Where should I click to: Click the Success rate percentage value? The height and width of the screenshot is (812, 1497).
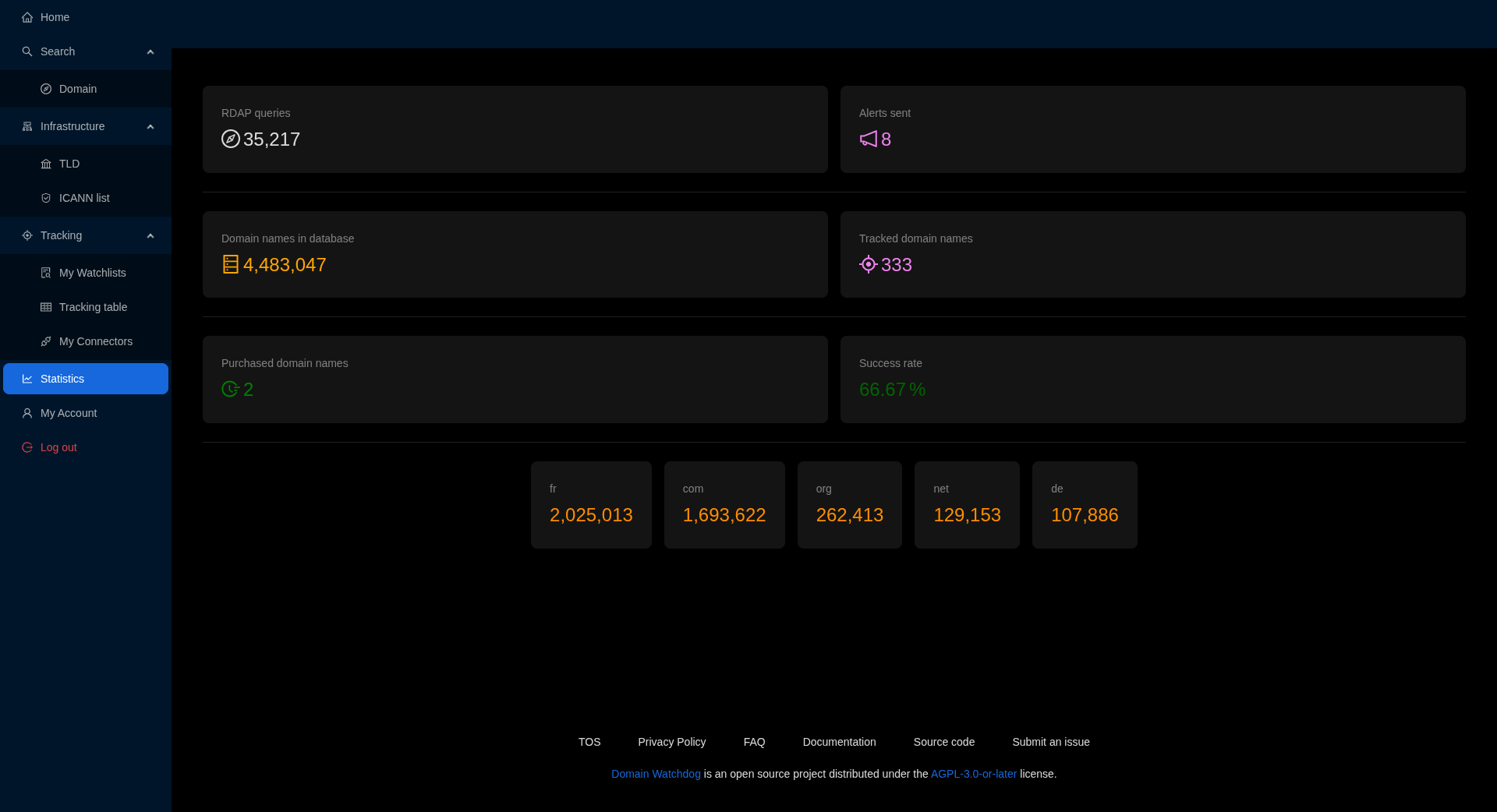(x=892, y=390)
